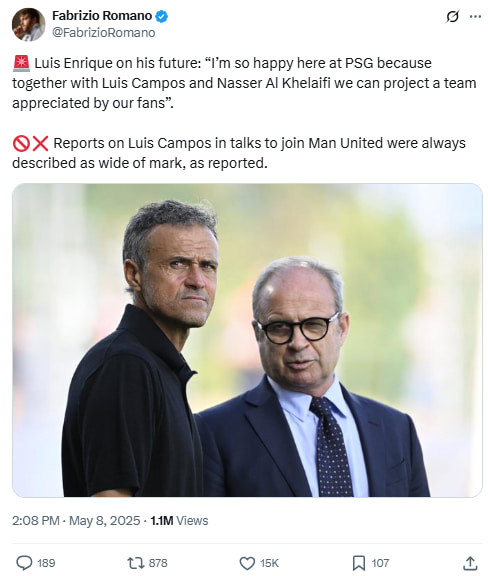Click the red siren emoji
Screen dimensions: 488x576
point(21,63)
